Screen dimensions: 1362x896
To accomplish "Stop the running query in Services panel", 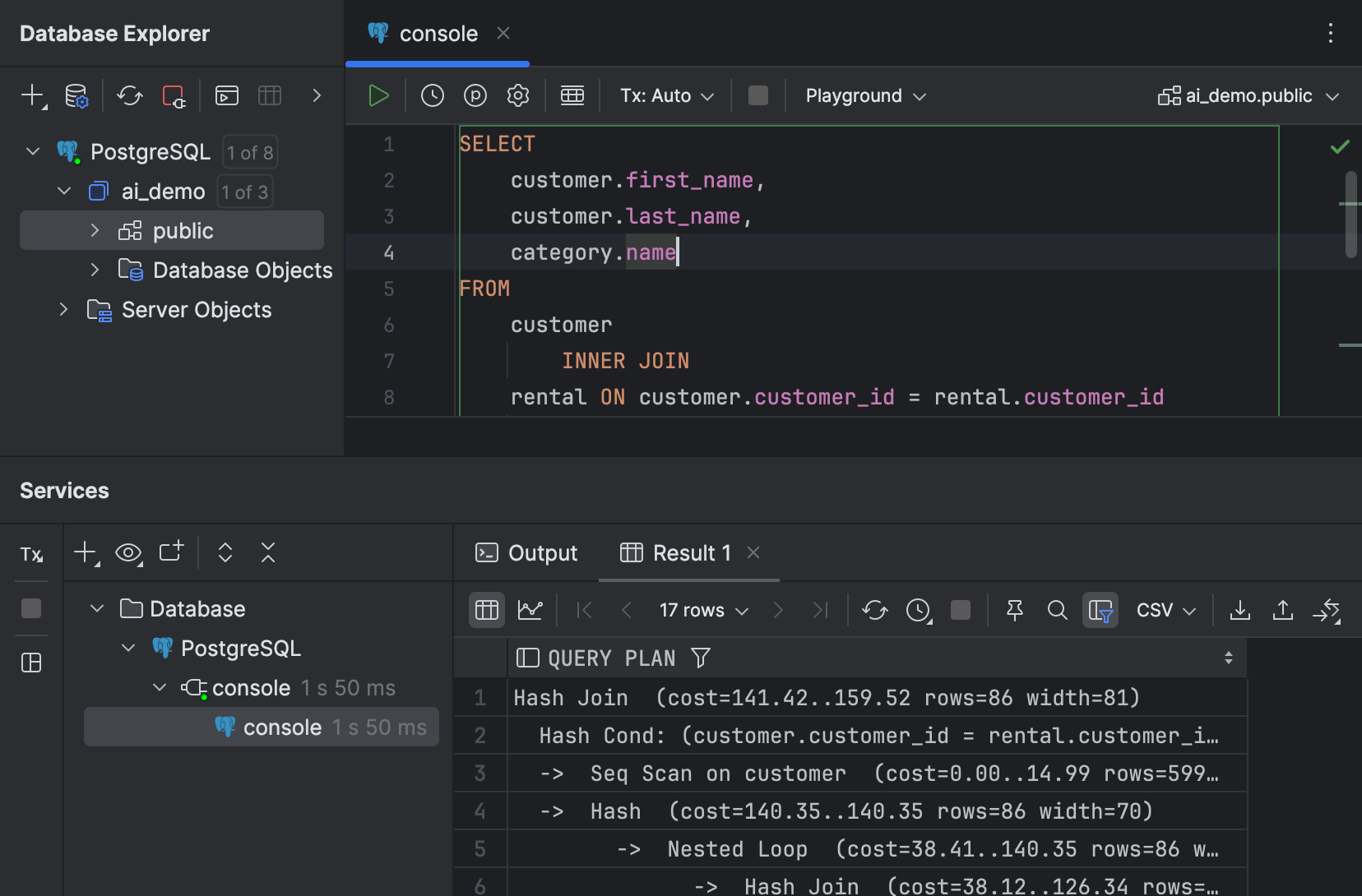I will [x=30, y=608].
